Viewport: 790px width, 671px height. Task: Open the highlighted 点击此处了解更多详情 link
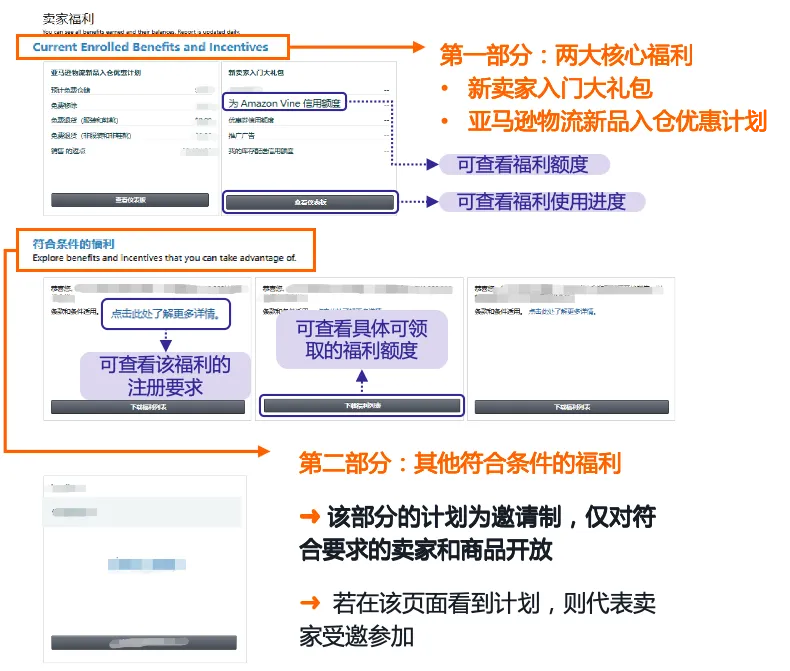click(x=165, y=314)
